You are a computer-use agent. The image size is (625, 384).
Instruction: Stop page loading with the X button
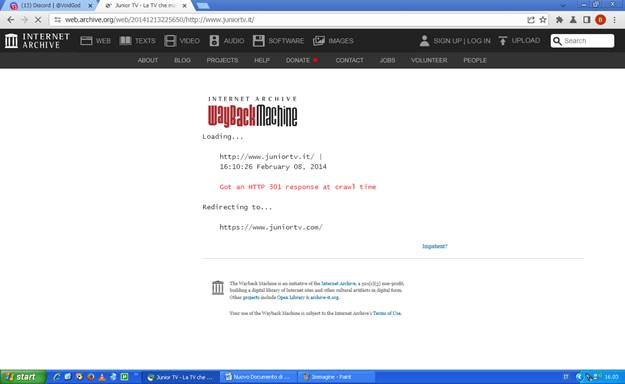coord(38,20)
